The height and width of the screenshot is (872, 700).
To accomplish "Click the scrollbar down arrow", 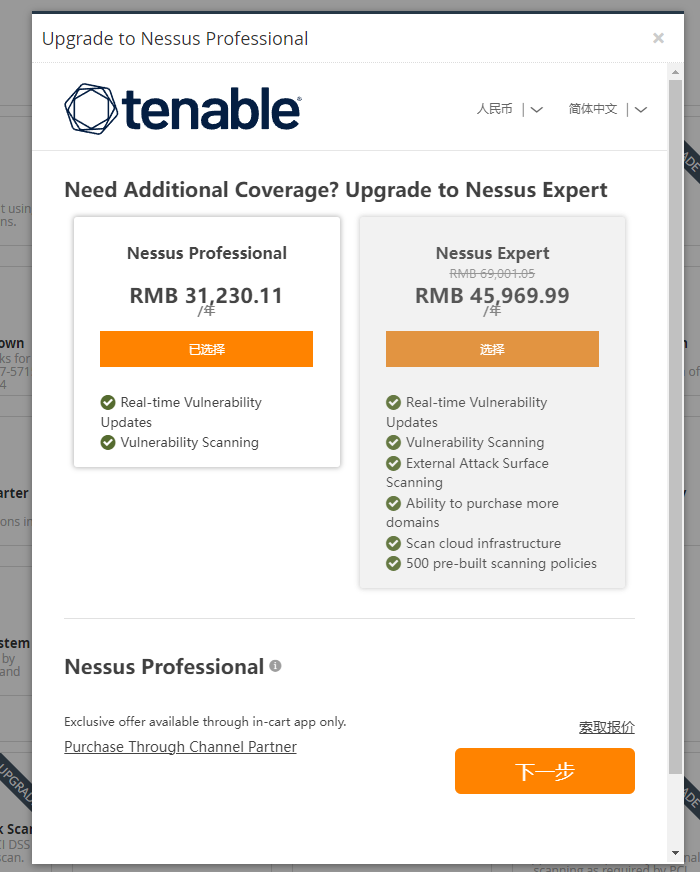I will (x=675, y=853).
